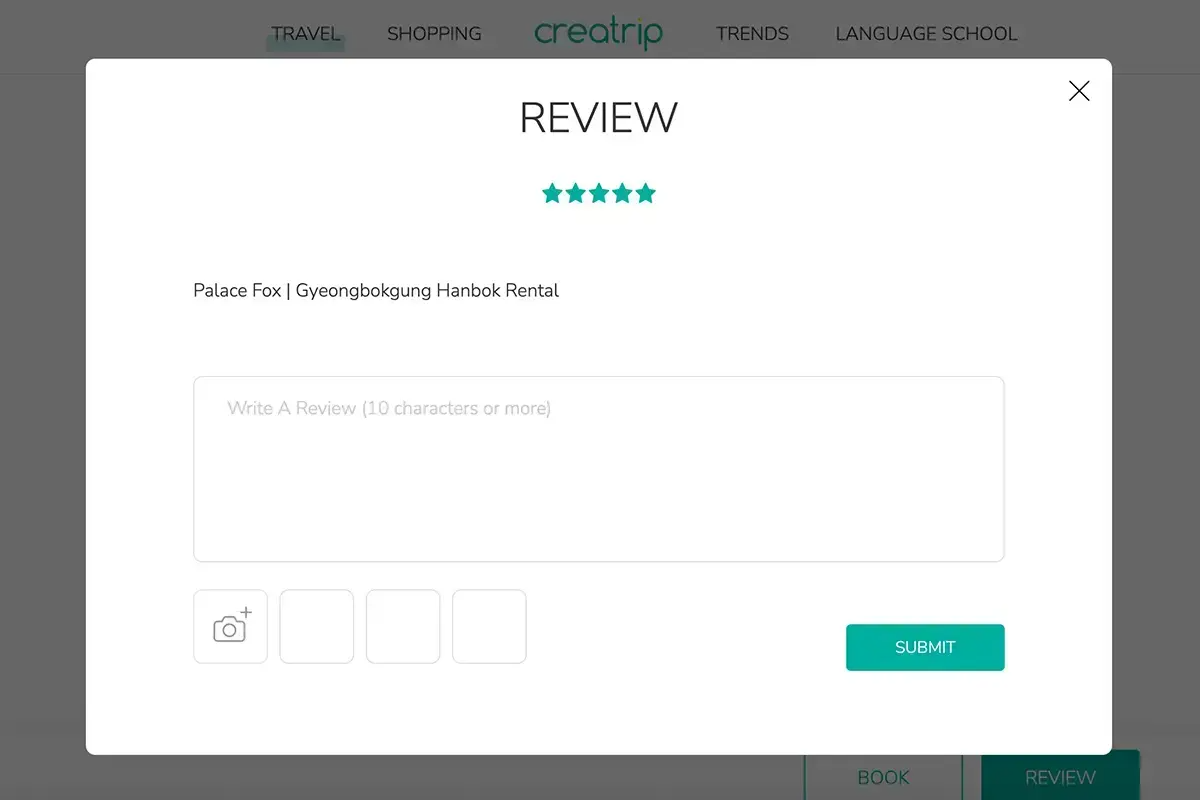
Task: Open the LANGUAGE SCHOOL menu
Action: 926,34
